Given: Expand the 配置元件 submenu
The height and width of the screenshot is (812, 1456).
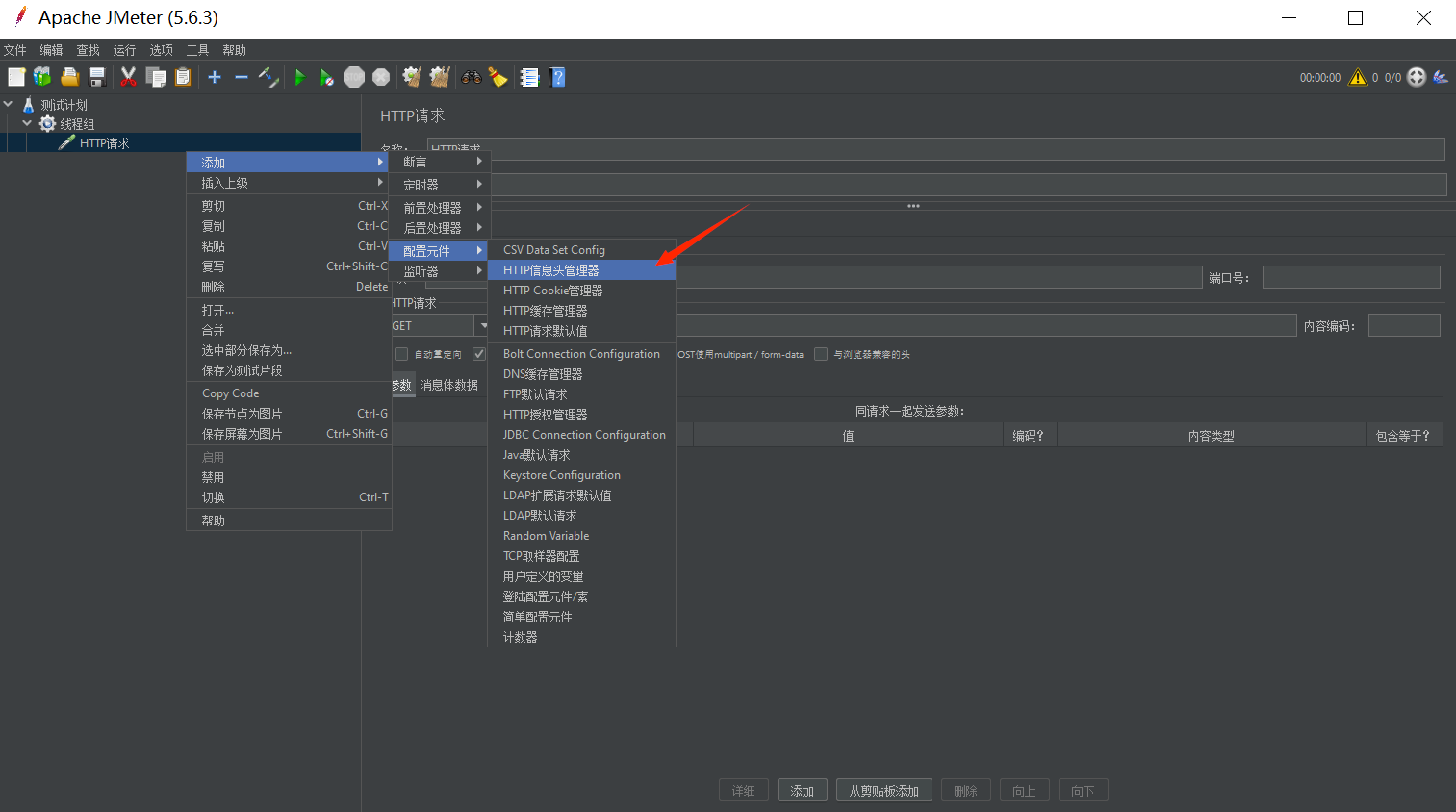Looking at the screenshot, I should coord(440,251).
